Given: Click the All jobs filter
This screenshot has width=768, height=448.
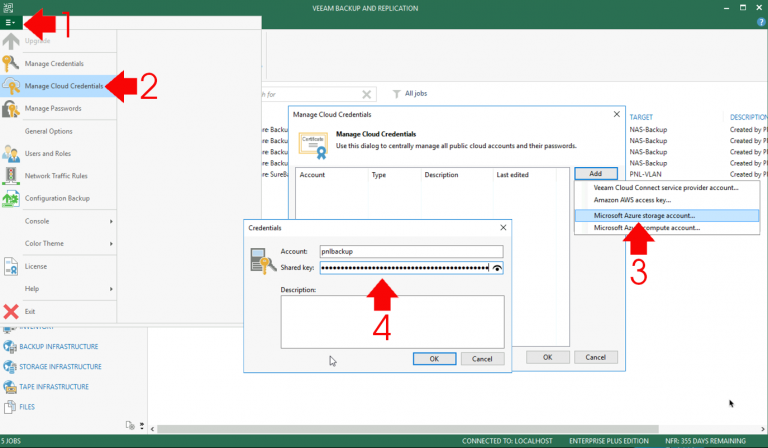Looking at the screenshot, I should (x=410, y=94).
